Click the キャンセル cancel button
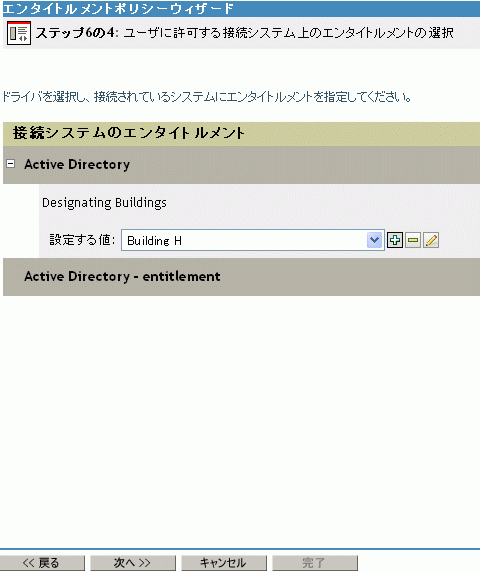 coord(224,563)
